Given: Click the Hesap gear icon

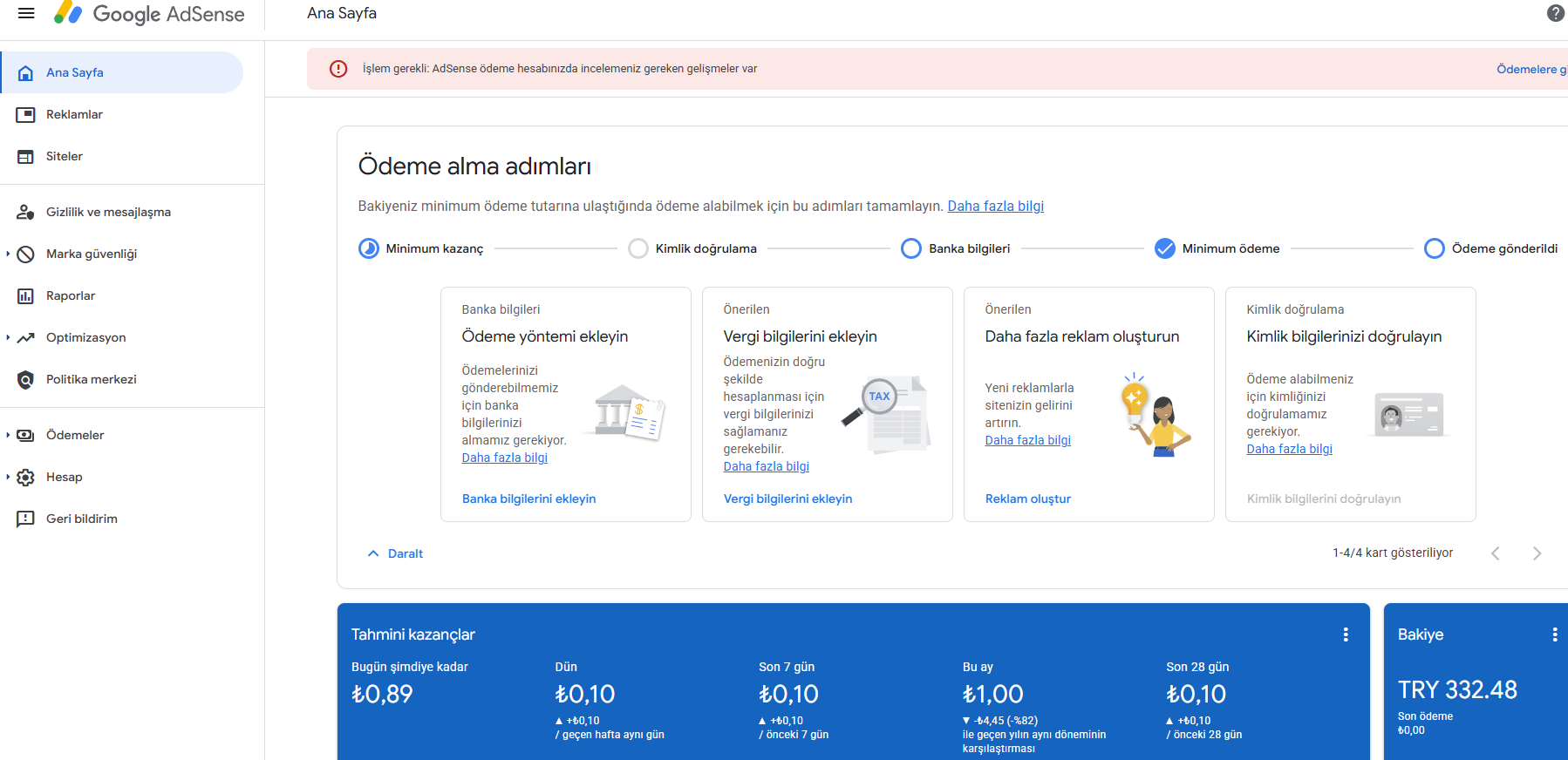Looking at the screenshot, I should click(26, 478).
